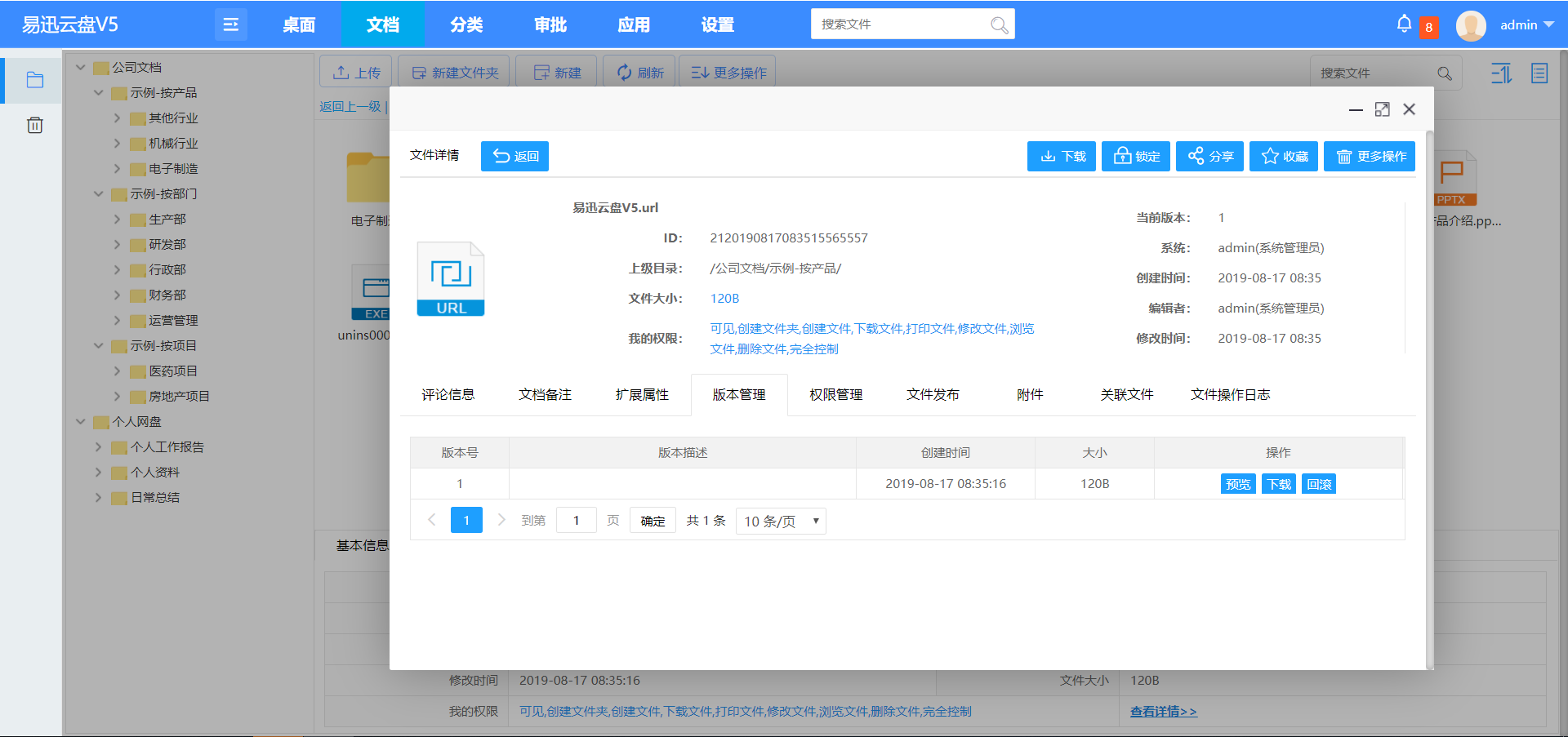Switch to the 文件发布 tab
Viewport: 1568px width, 737px height.
click(x=933, y=395)
